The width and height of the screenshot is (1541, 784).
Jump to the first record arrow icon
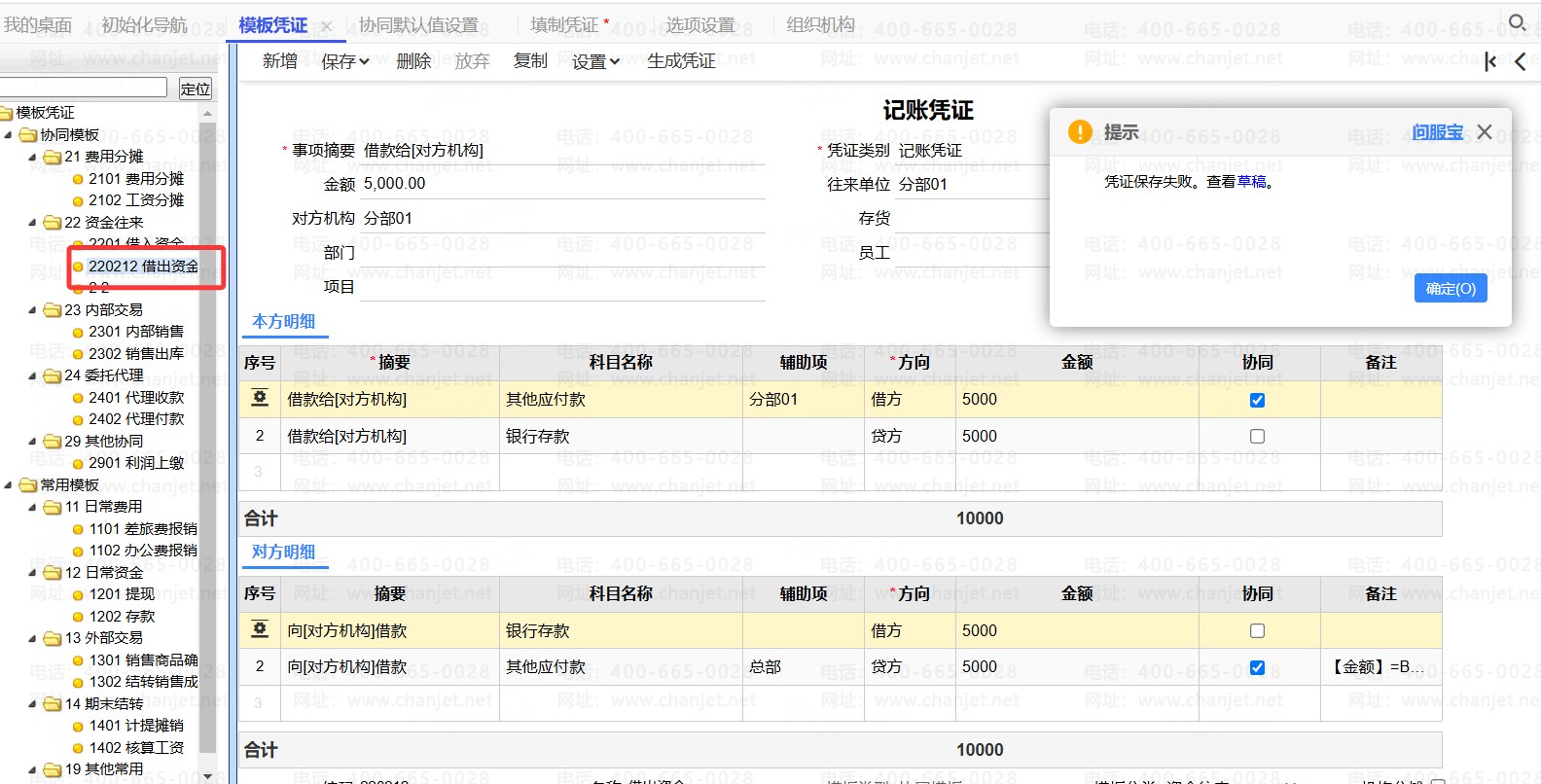1489,62
